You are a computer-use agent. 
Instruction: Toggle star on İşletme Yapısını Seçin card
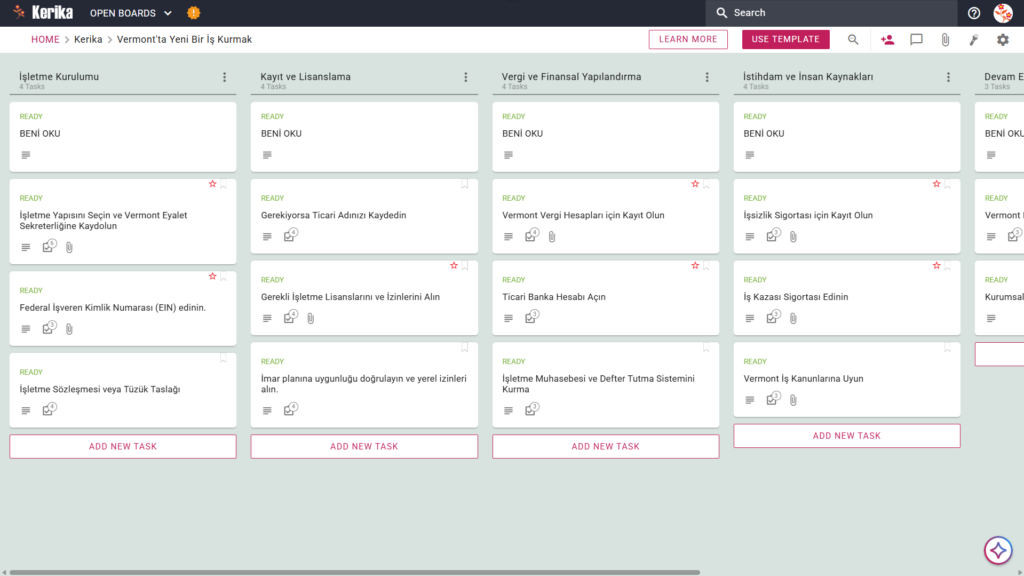click(x=212, y=184)
